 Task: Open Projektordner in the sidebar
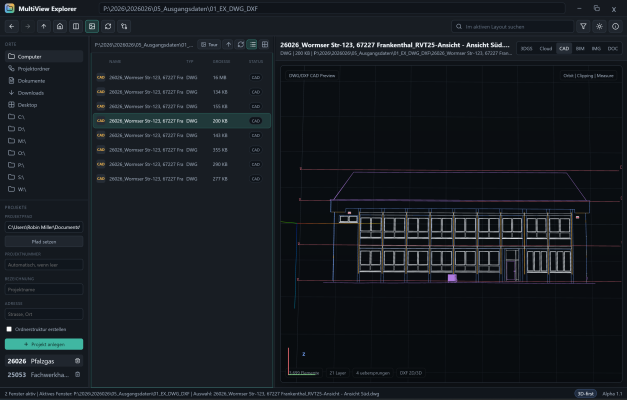tap(44, 68)
